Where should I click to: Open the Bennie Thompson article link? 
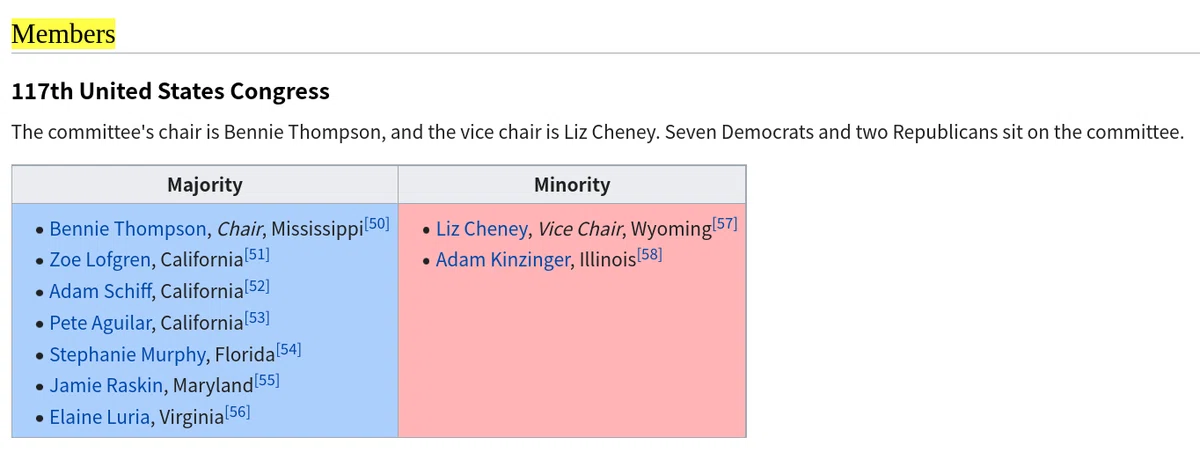coord(128,228)
